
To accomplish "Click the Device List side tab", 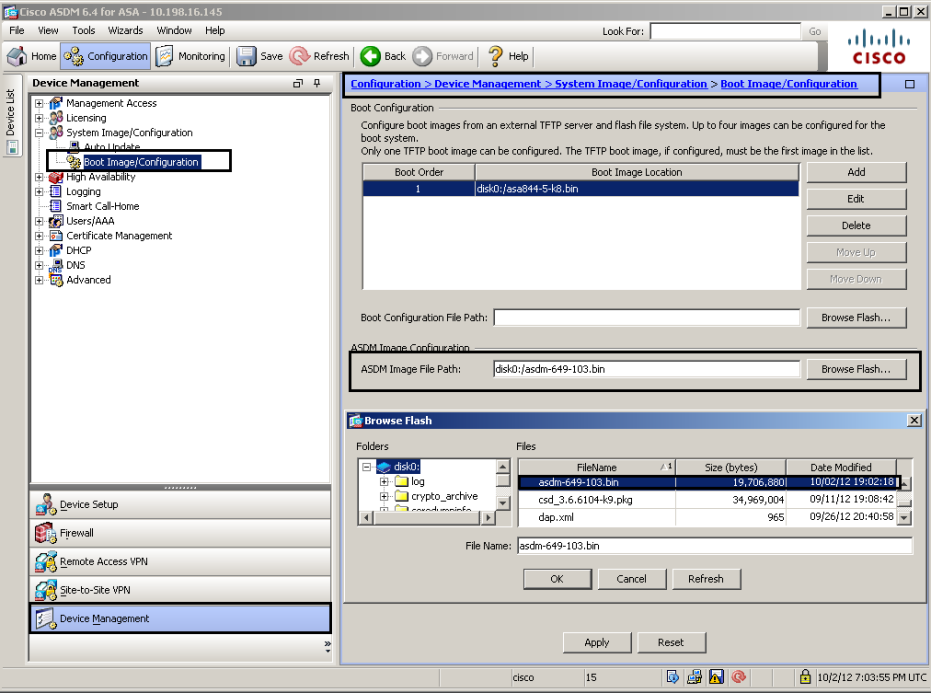I will pos(11,115).
